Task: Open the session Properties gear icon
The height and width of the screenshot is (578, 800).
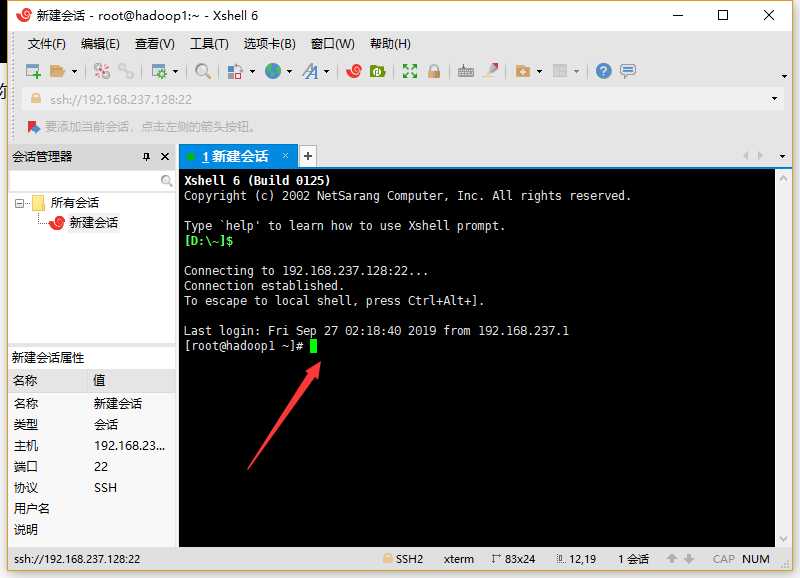Action: coord(159,71)
